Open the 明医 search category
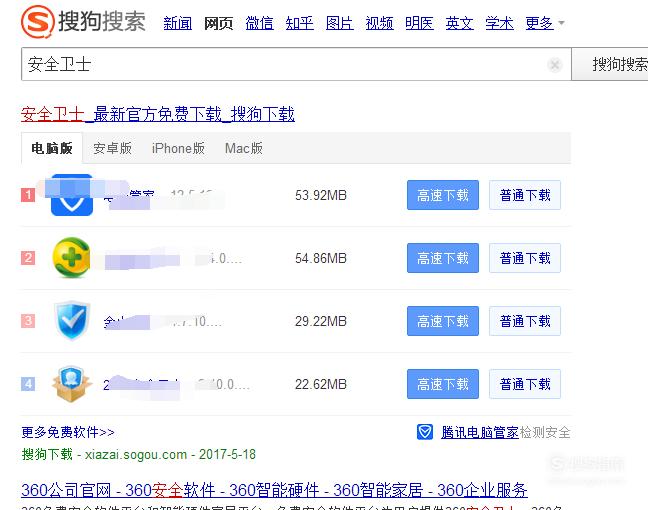648x510 pixels. [x=419, y=23]
